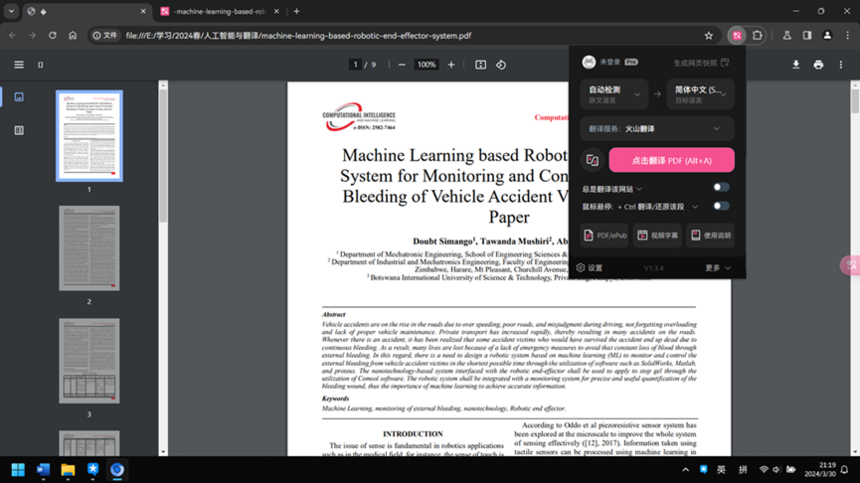Click the browser back arrow

13,36
